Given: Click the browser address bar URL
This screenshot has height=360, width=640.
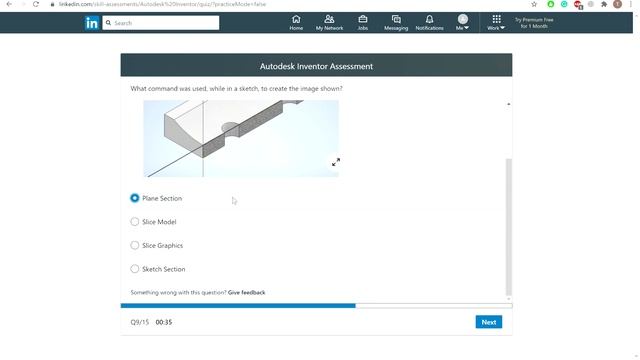Looking at the screenshot, I should point(162,4).
